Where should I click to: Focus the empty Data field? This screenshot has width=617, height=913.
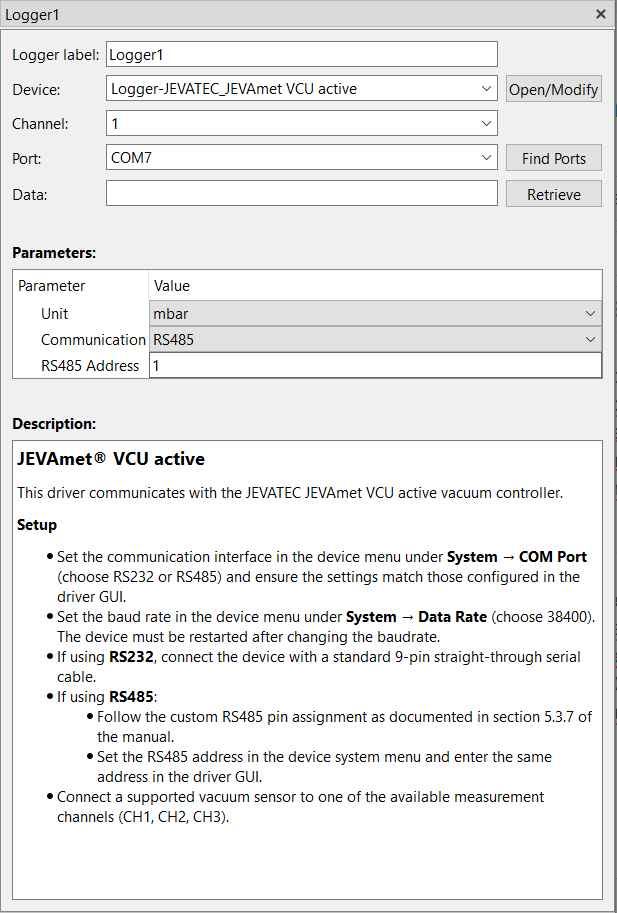(x=302, y=193)
